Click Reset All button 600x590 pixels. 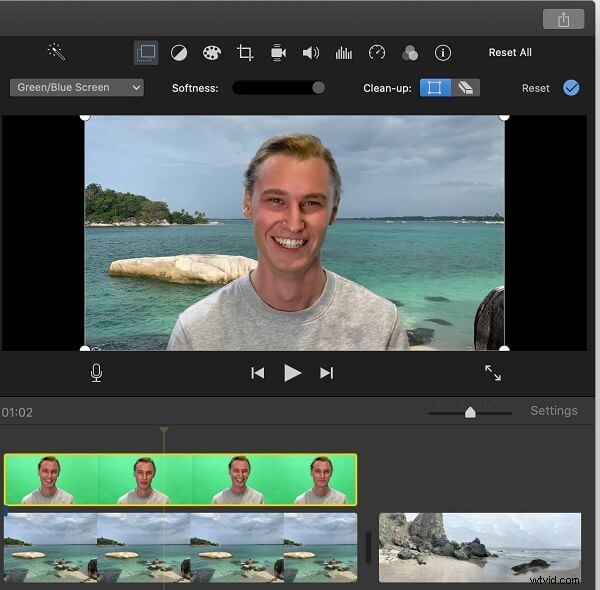coord(510,52)
